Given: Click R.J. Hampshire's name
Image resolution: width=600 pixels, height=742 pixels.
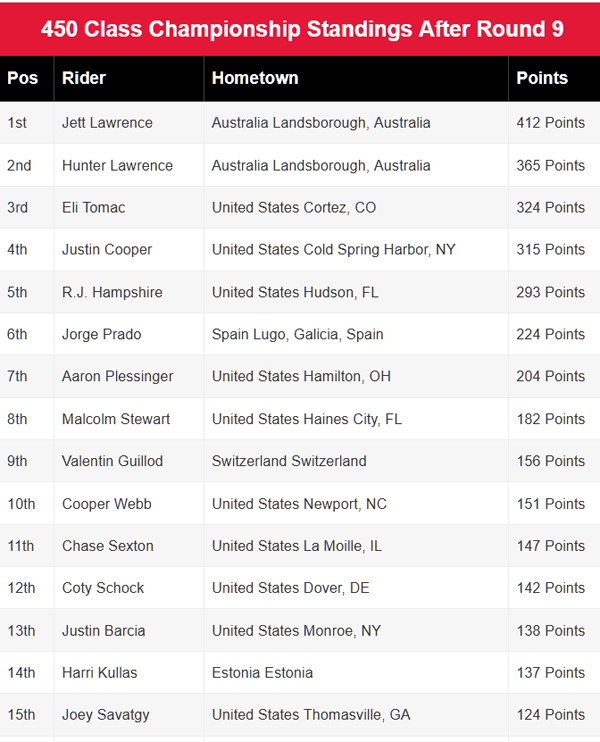Looking at the screenshot, I should [112, 292].
